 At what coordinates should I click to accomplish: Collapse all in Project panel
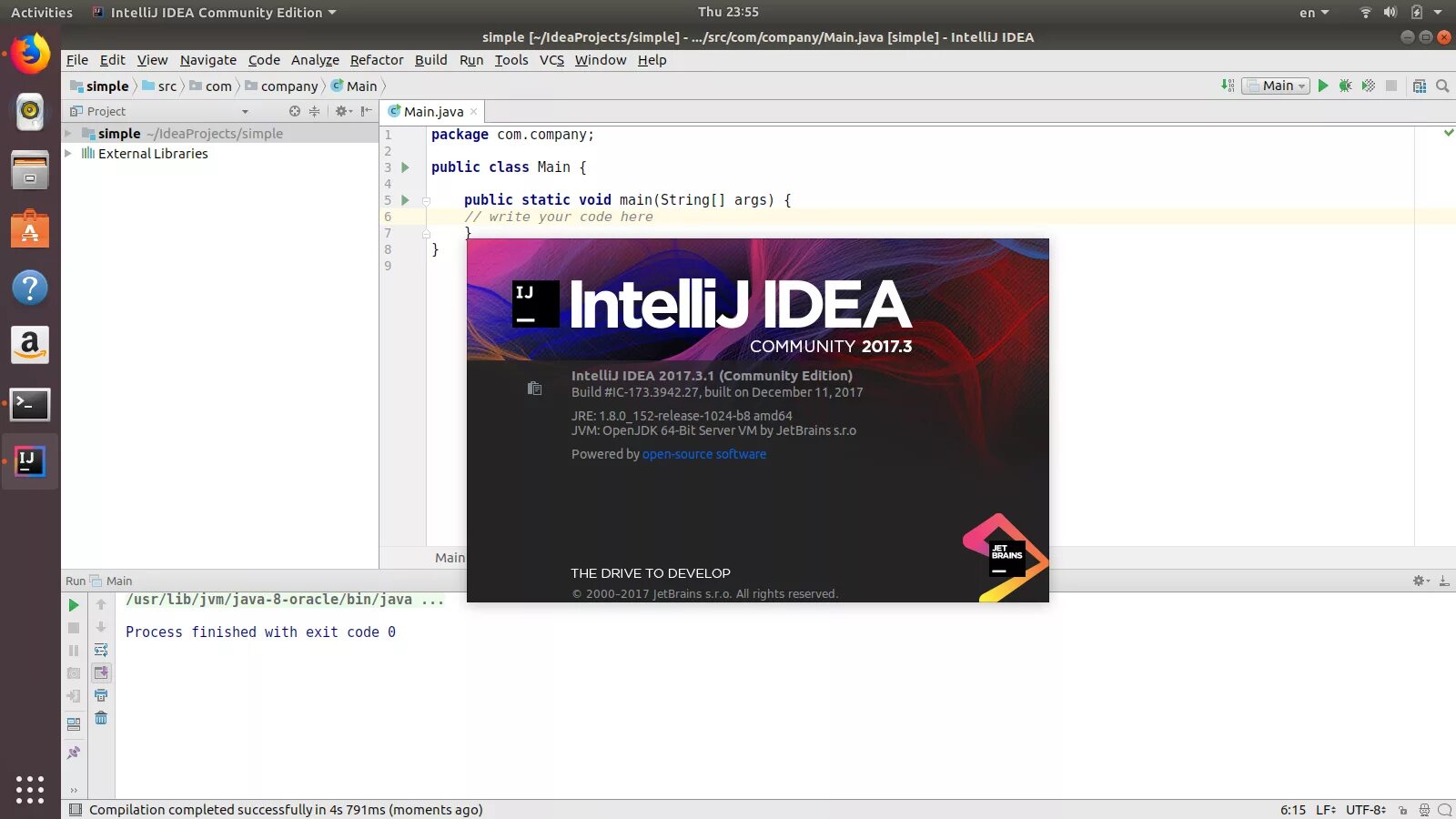pos(315,111)
